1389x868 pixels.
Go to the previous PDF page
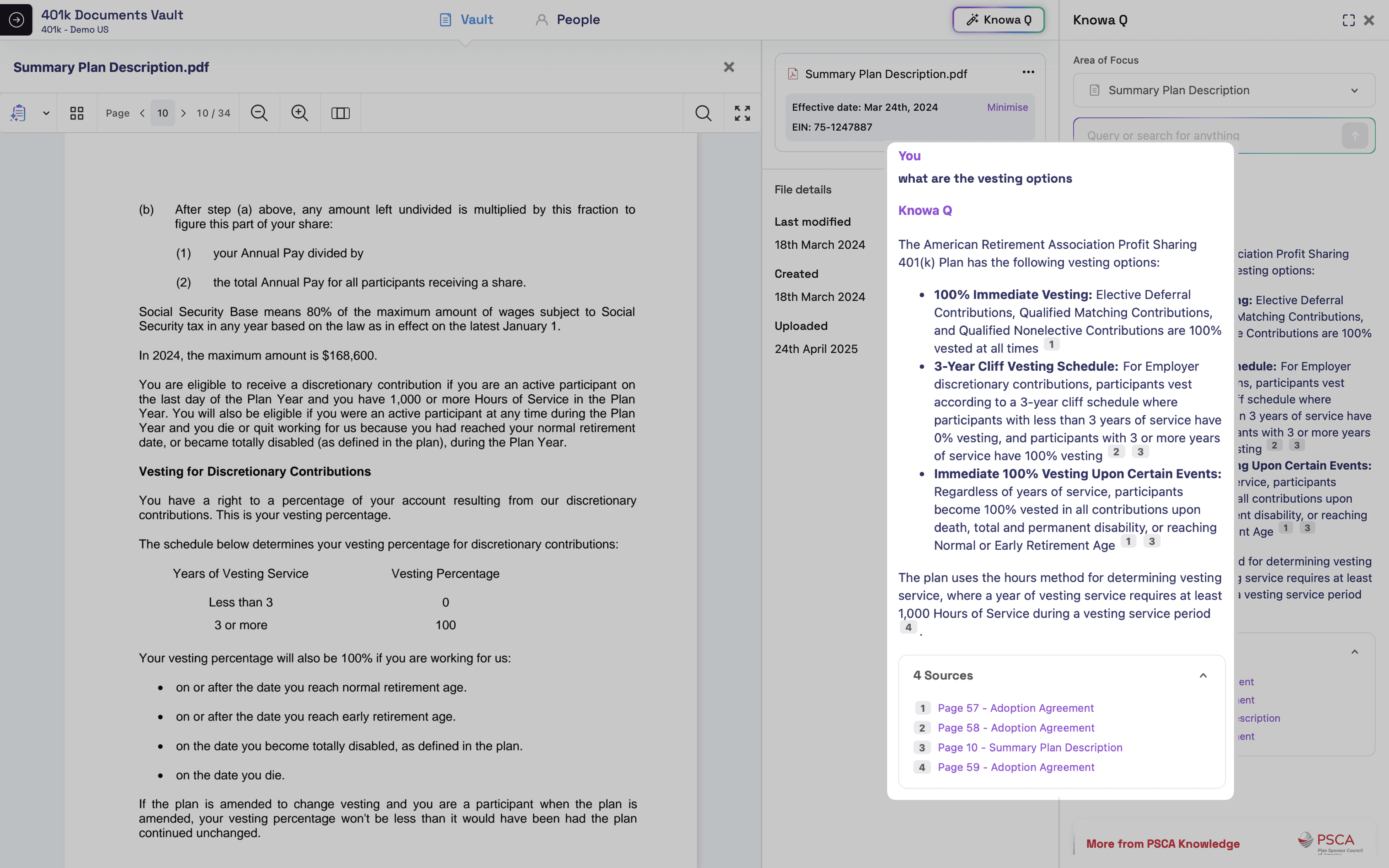point(142,113)
